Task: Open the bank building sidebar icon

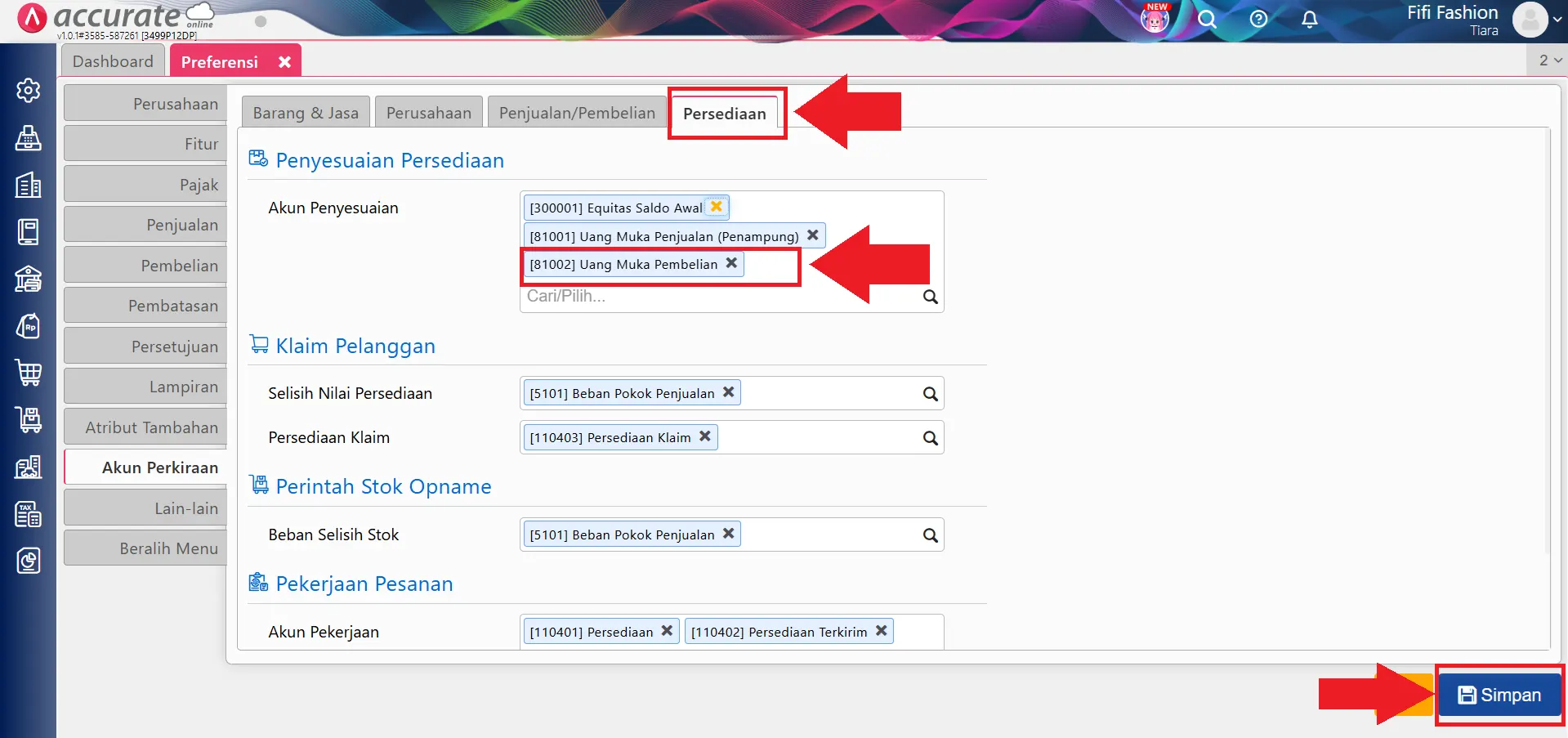Action: tap(29, 279)
